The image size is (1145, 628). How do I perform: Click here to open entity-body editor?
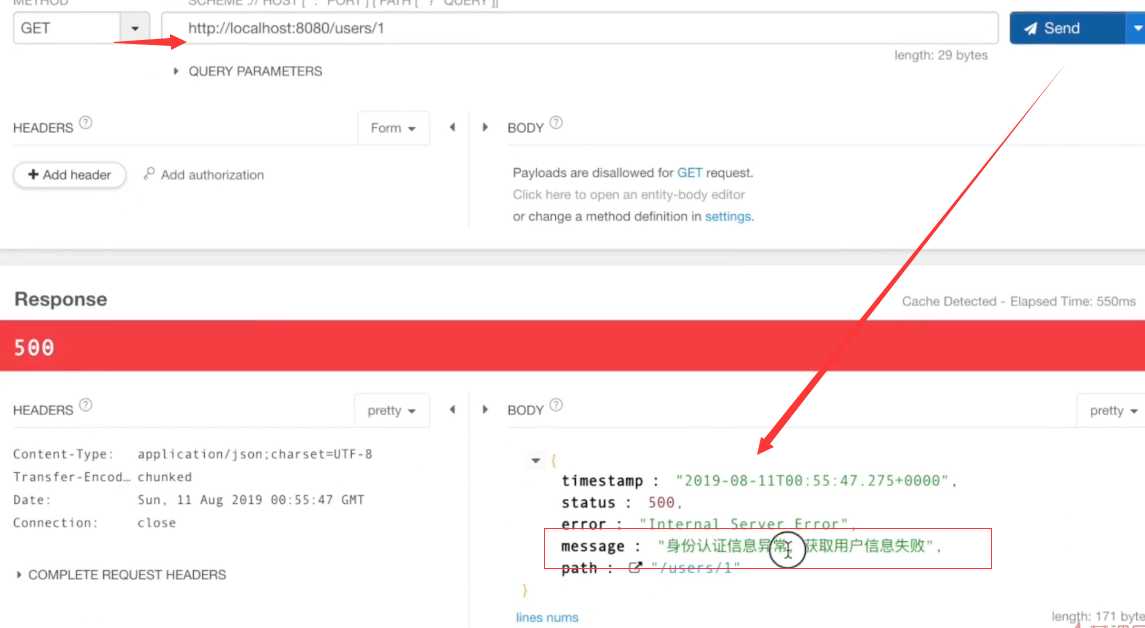pyautogui.click(x=629, y=195)
